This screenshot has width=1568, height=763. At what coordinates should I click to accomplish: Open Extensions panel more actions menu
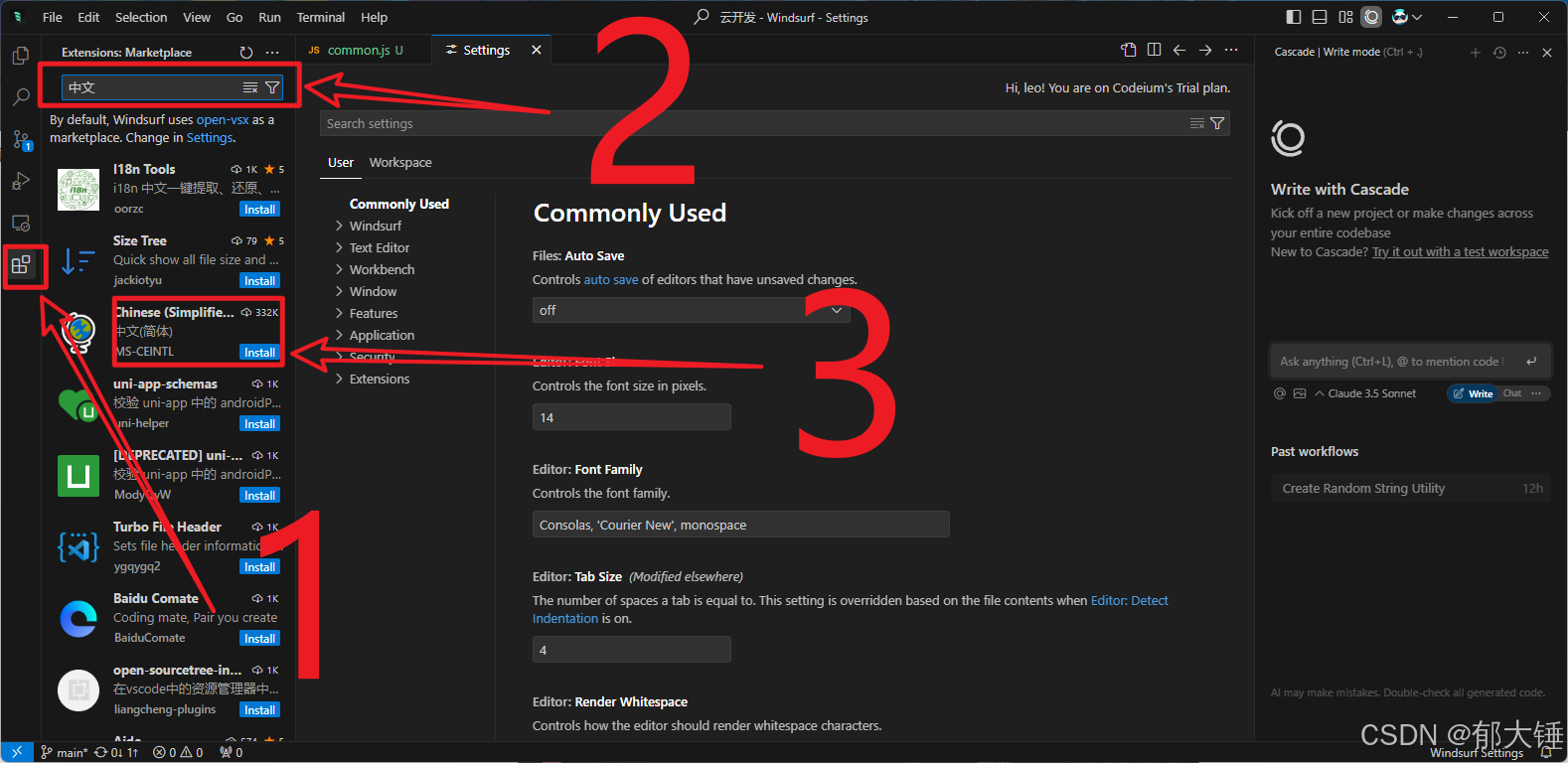[x=272, y=53]
